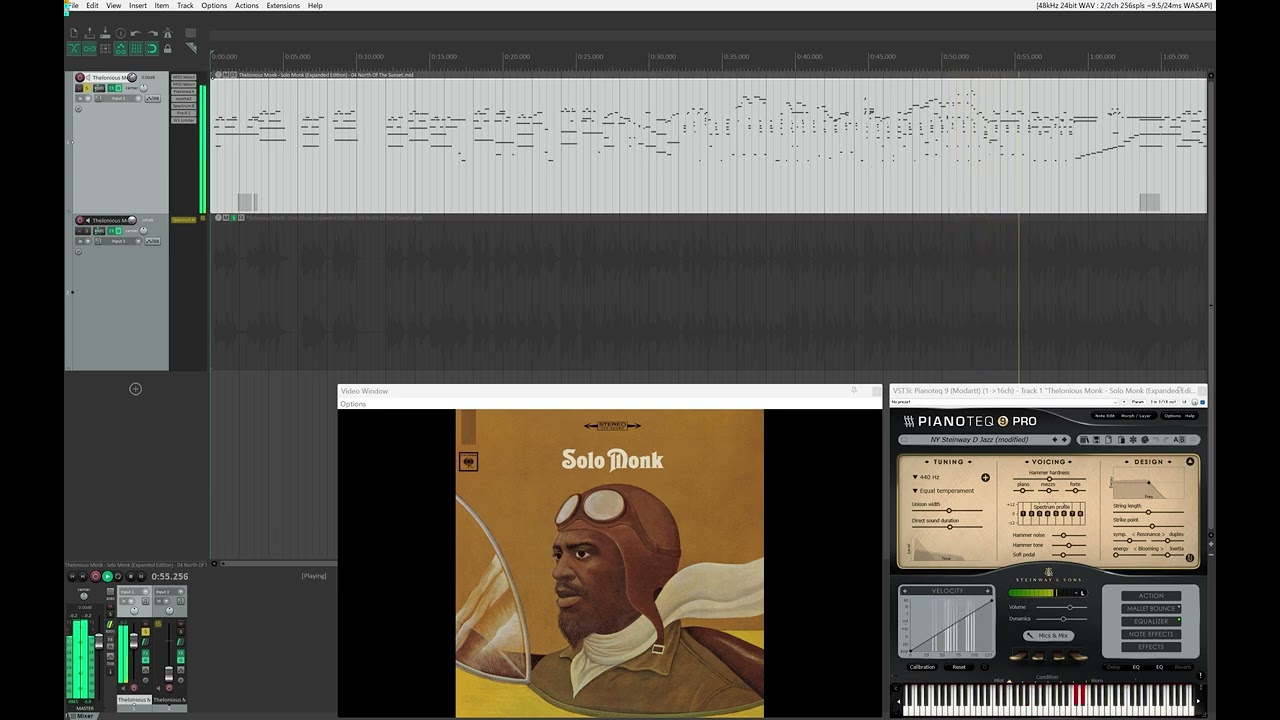1280x720 pixels.
Task: Open Pianoteq Help menu
Action: (x=1190, y=416)
